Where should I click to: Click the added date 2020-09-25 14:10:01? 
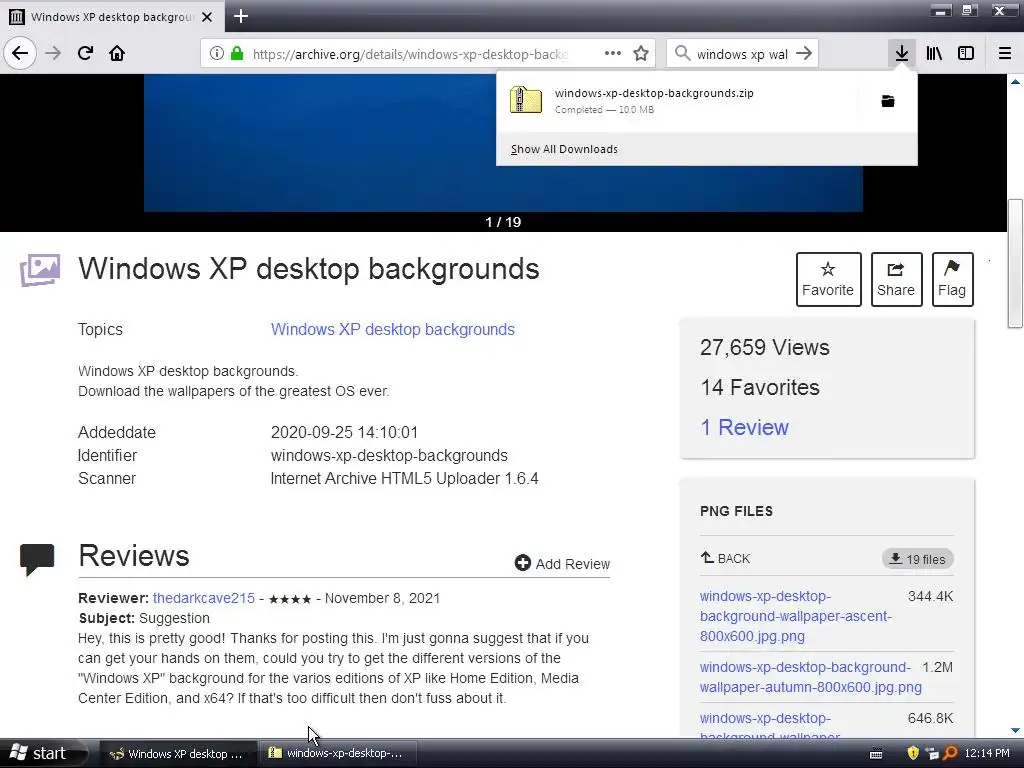[344, 432]
